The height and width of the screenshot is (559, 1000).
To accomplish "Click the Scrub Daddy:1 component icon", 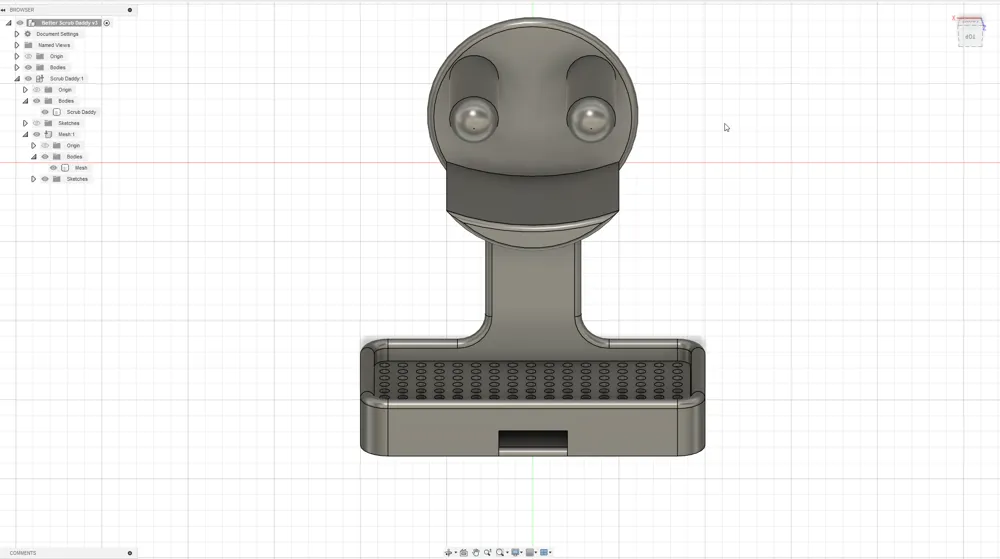I will (40, 78).
